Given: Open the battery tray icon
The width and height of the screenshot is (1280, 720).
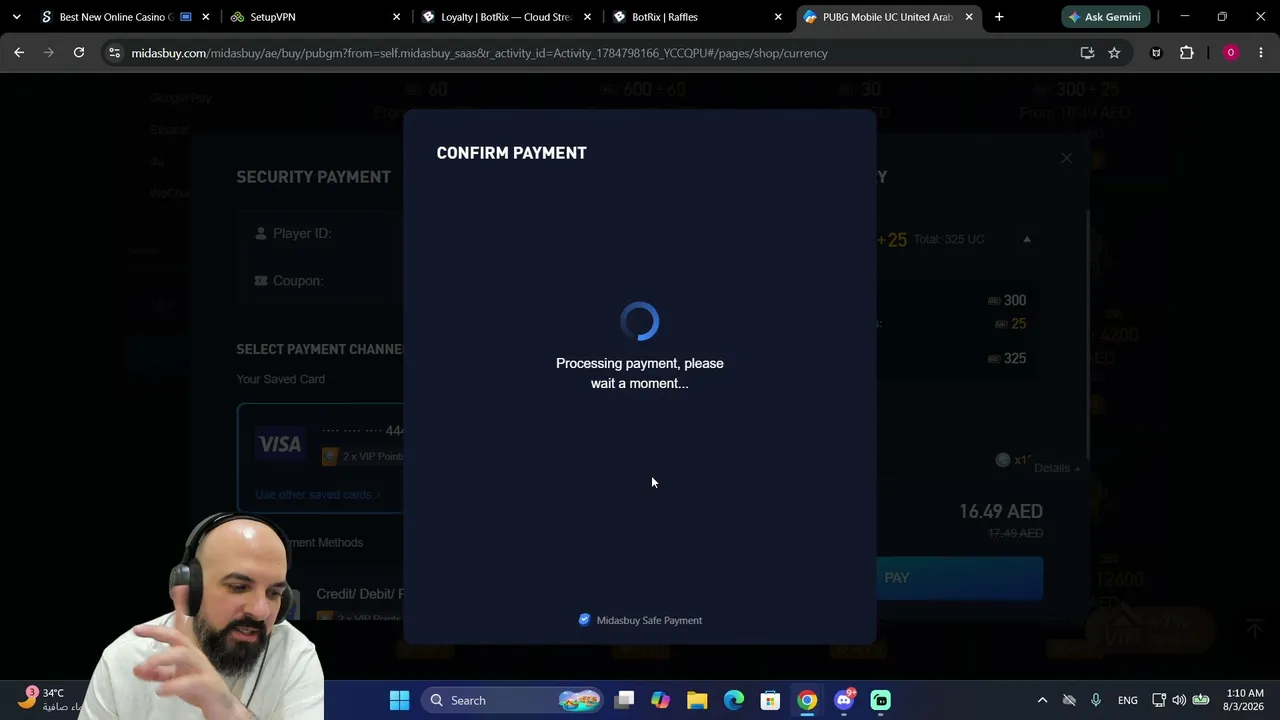Looking at the screenshot, I should 1201,700.
